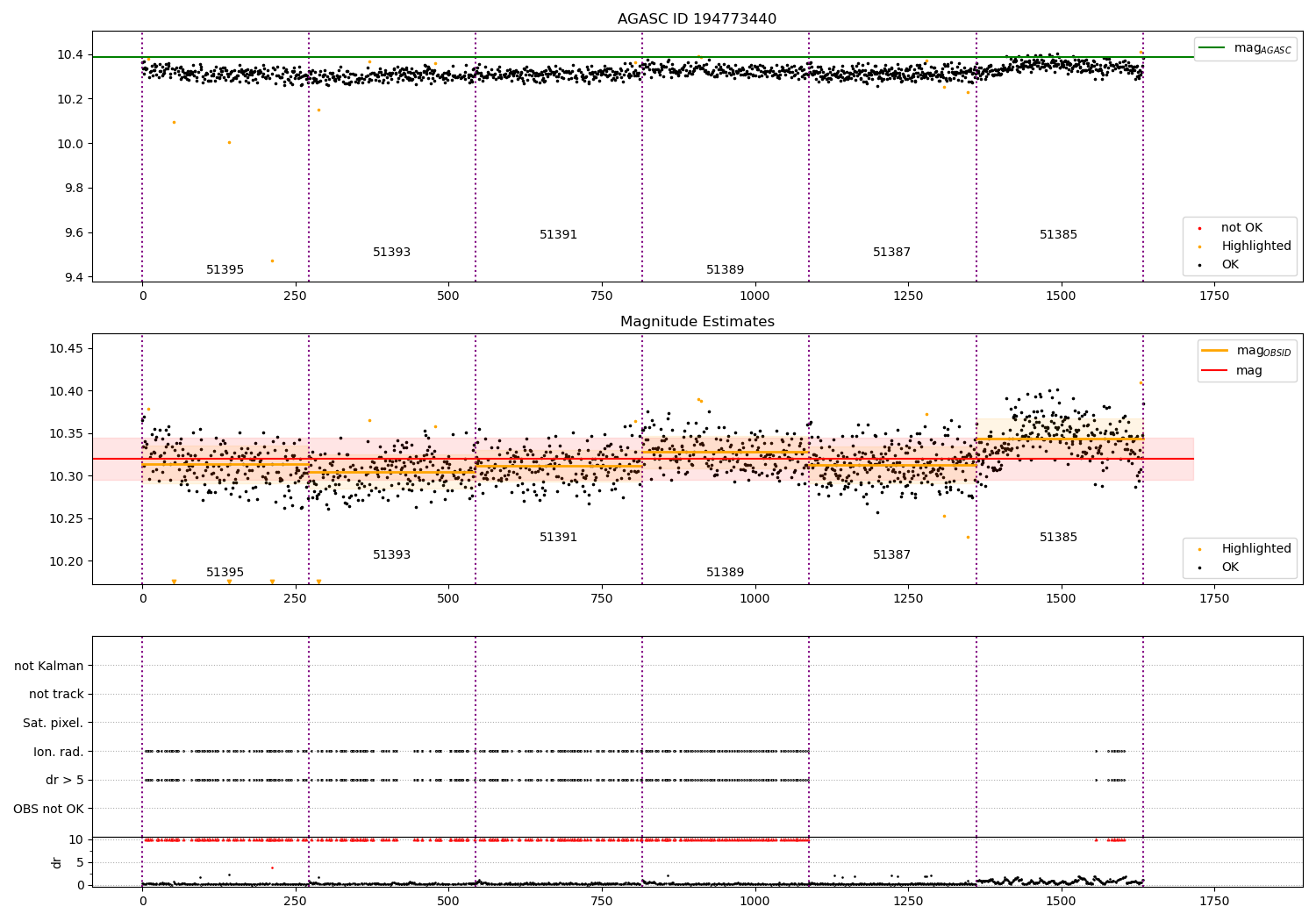Click obsid label 51389 in the top plot

(726, 270)
